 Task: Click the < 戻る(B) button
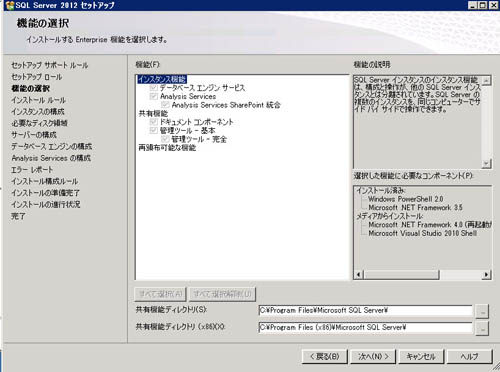click(325, 357)
